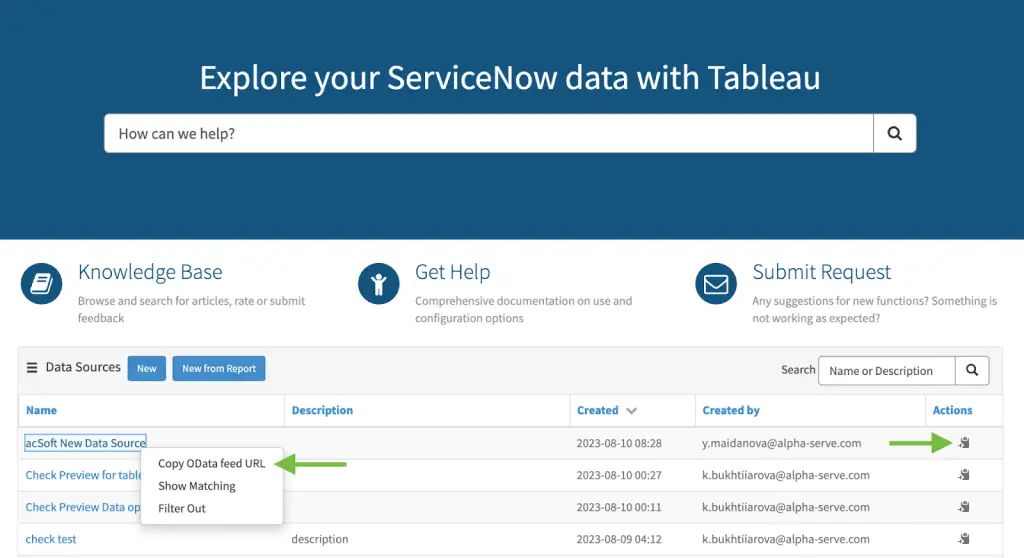Click the 2023-08-09 04:12 created date cell
The width and height of the screenshot is (1024, 558).
coord(619,539)
